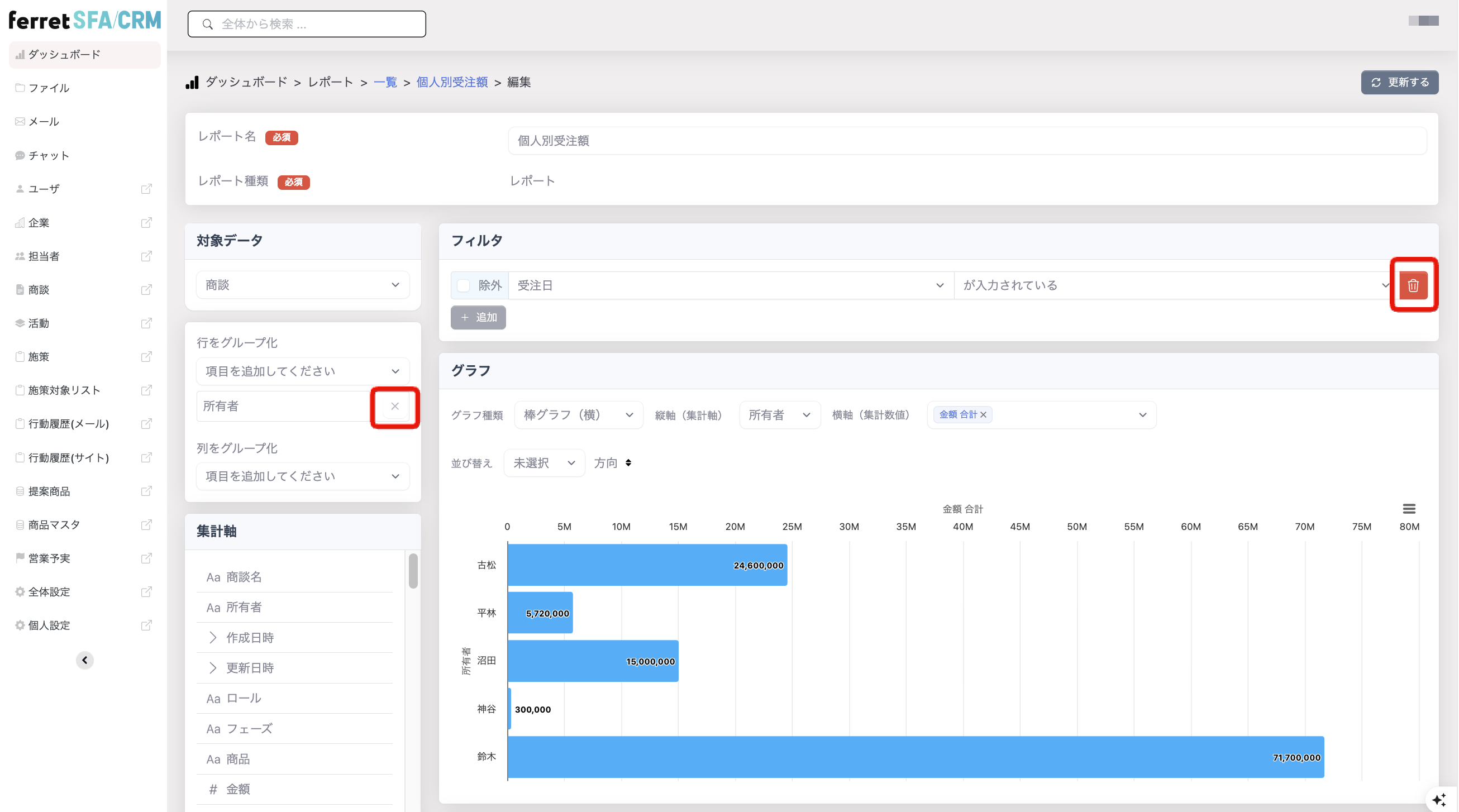Image resolution: width=1459 pixels, height=812 pixels.
Task: Toggle the 除外 checkbox
Action: coord(463,285)
